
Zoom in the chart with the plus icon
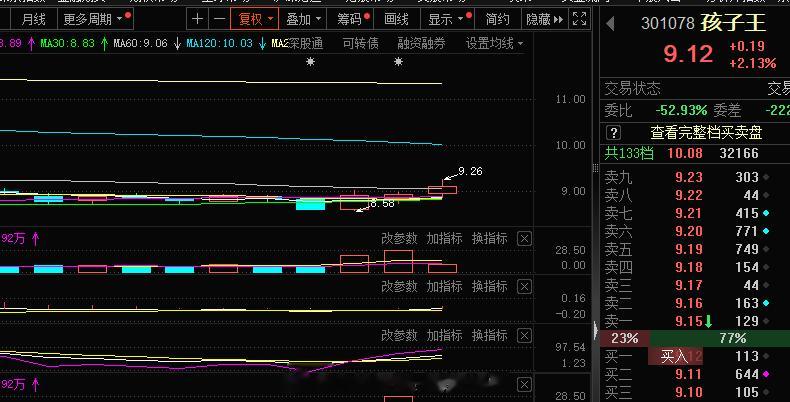click(x=198, y=19)
